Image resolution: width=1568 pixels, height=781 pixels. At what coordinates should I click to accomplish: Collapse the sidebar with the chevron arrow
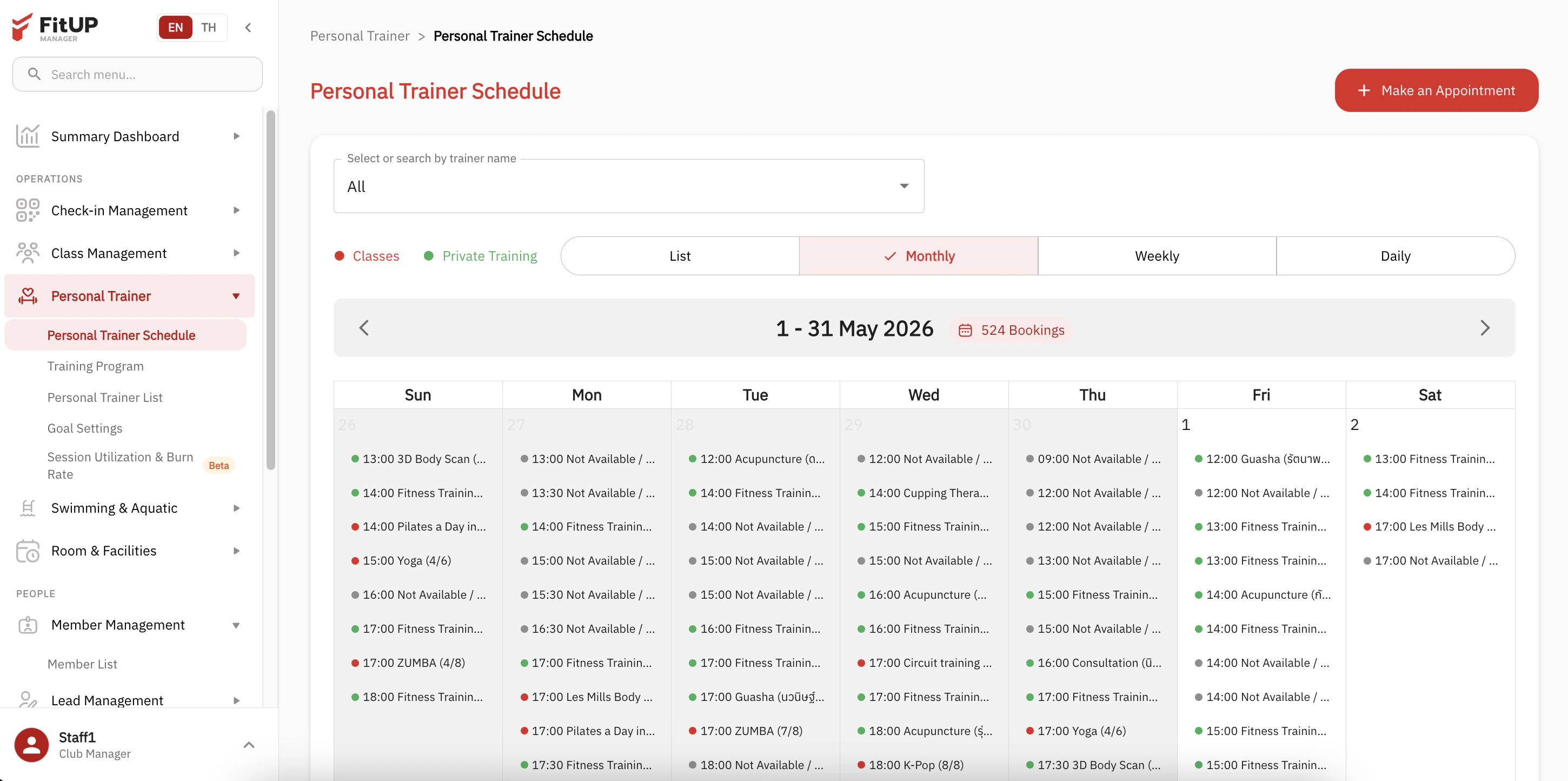pos(248,28)
